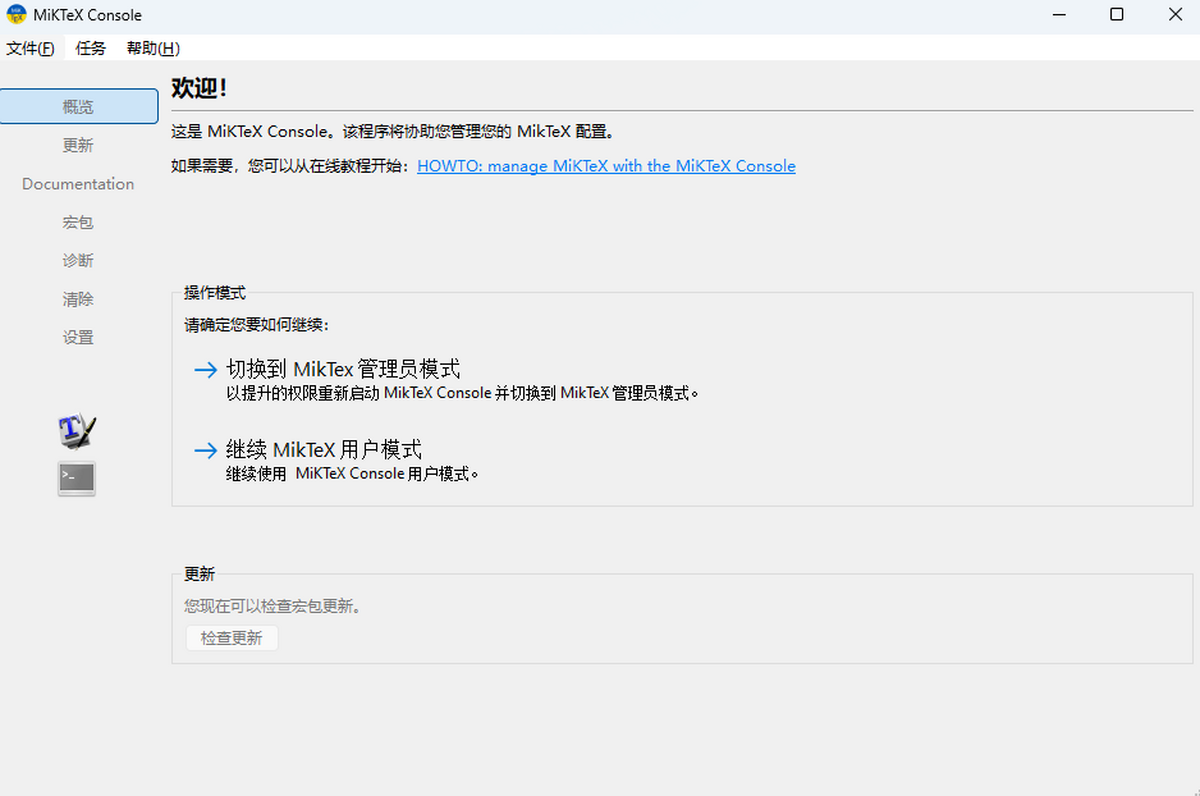This screenshot has height=796, width=1200.
Task: Click the MiKTeX logo in title bar
Action: 16,15
